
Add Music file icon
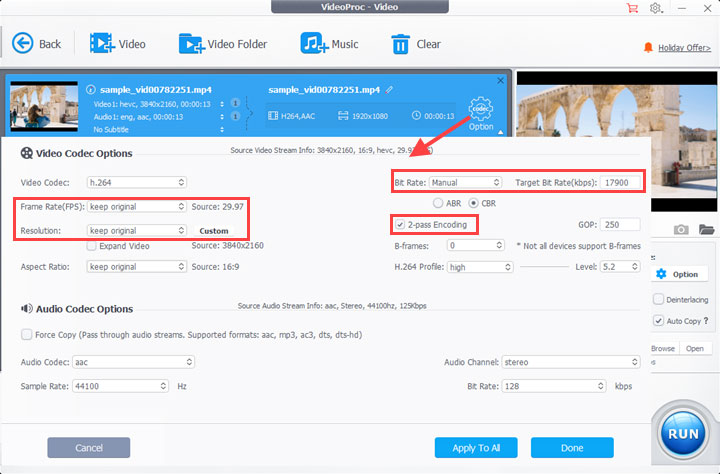pos(315,43)
